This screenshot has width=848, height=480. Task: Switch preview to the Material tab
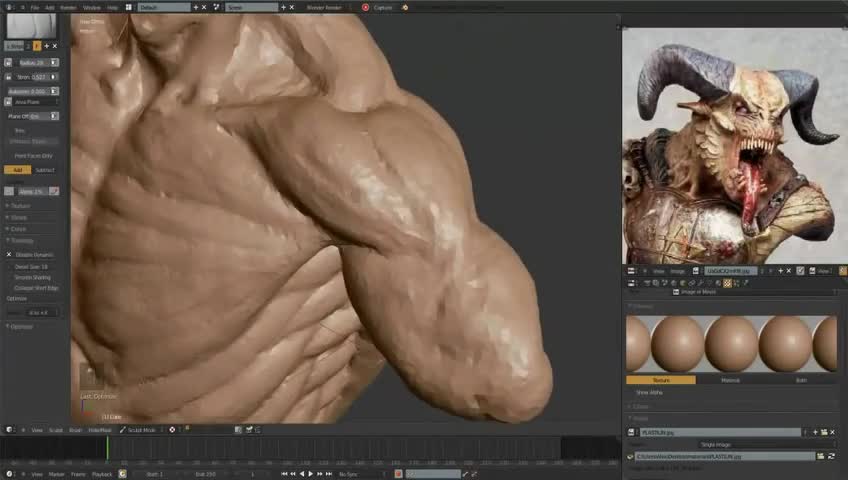pyautogui.click(x=731, y=380)
